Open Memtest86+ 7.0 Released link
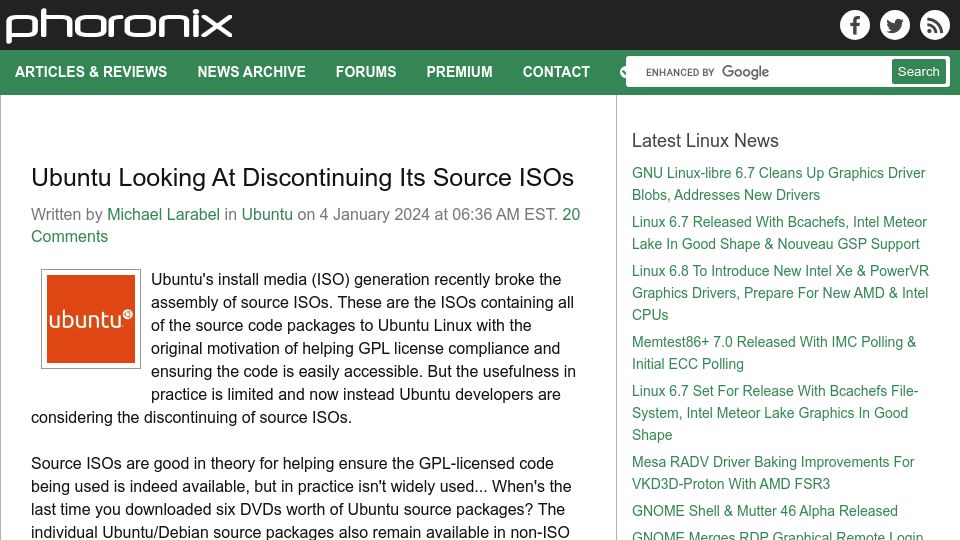The width and height of the screenshot is (960, 540). (x=774, y=353)
